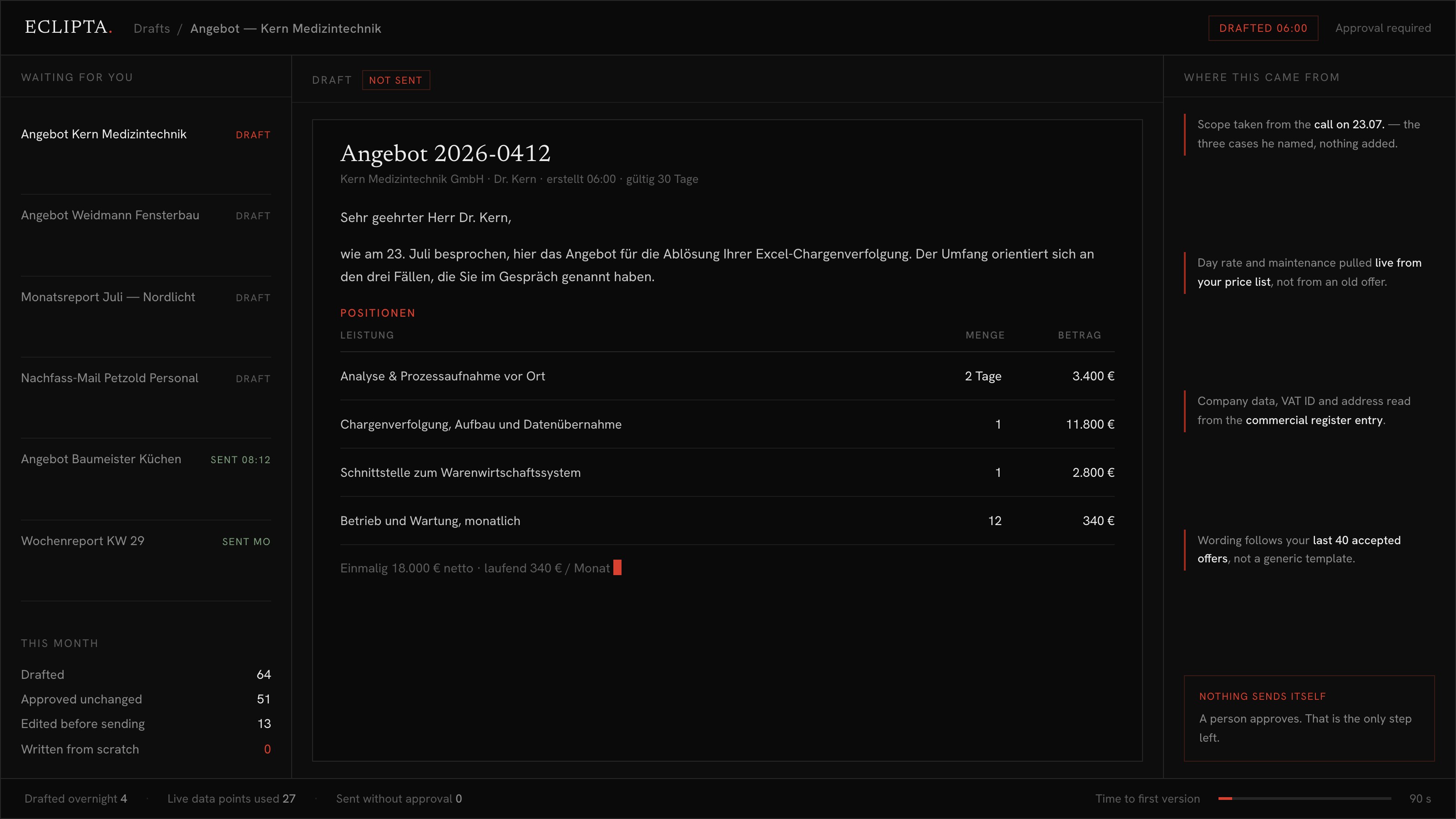This screenshot has height=819, width=1456.
Task: Click the Written from scratch 0 stat
Action: click(146, 749)
